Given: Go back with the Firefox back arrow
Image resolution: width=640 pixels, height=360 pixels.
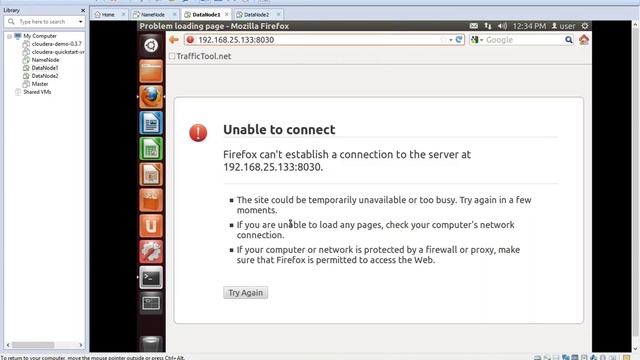Looking at the screenshot, I should tap(174, 40).
